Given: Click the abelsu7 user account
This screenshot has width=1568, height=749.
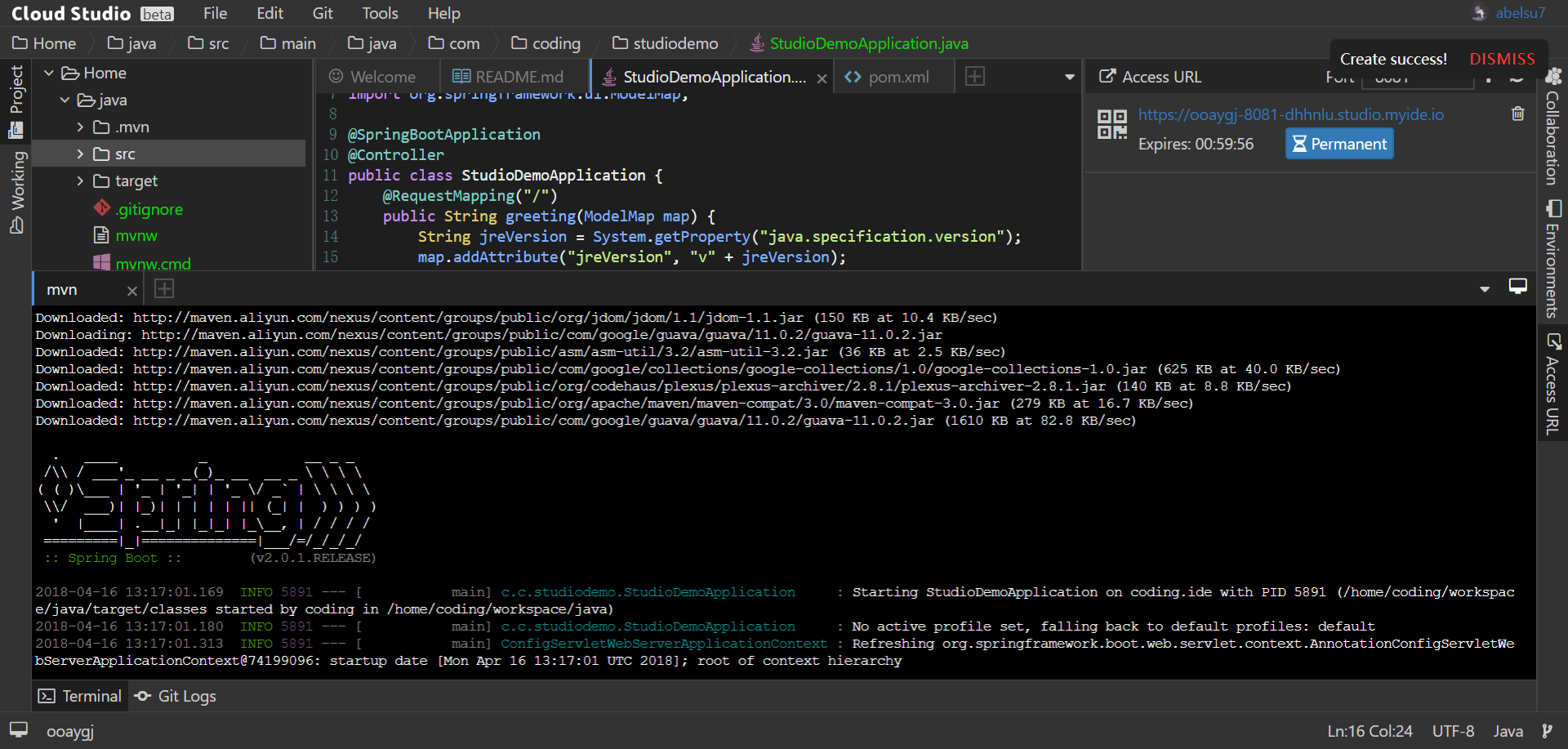Looking at the screenshot, I should click(1520, 13).
